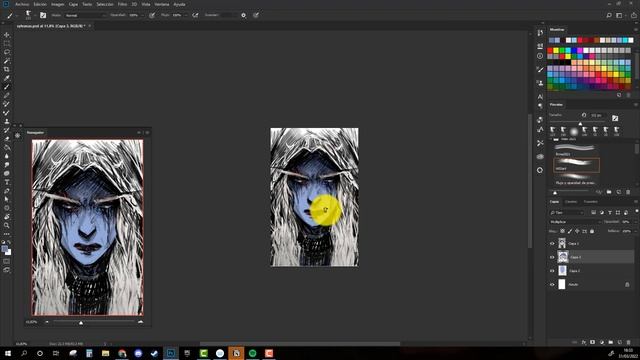Filter layers by type layers icon

tap(610, 213)
